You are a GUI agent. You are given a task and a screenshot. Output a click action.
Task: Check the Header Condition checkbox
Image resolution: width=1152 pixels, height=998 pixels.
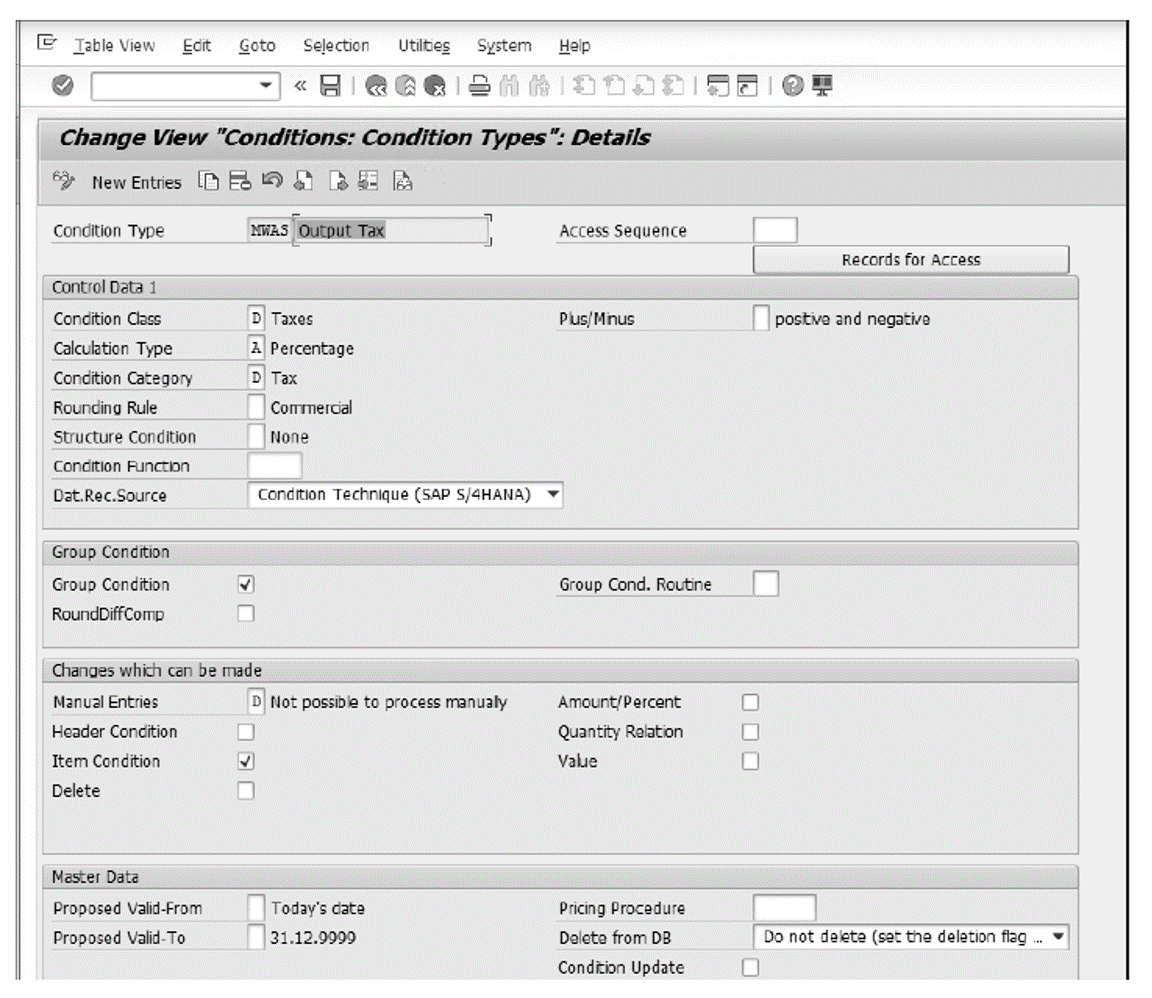coord(246,732)
